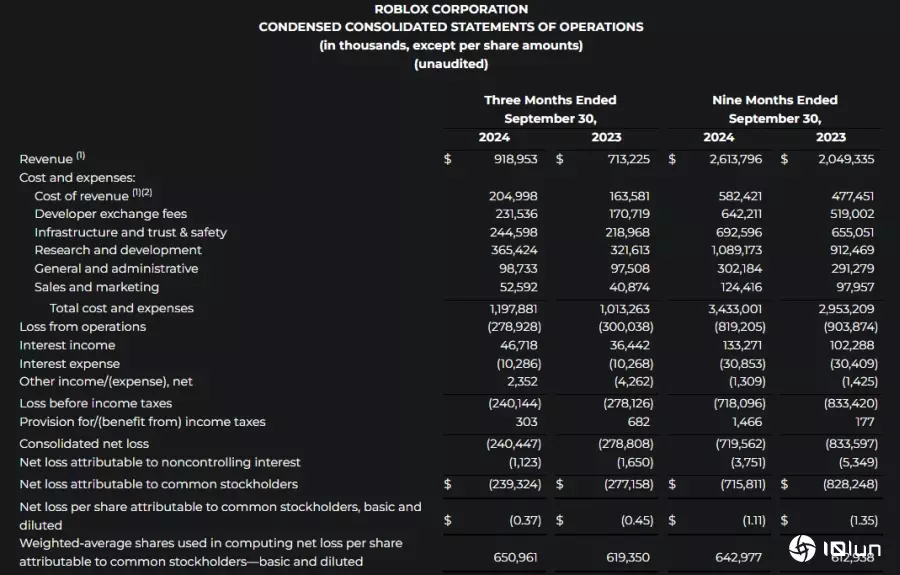Click revenue value 713,225
This screenshot has width=900, height=575.
(629, 159)
